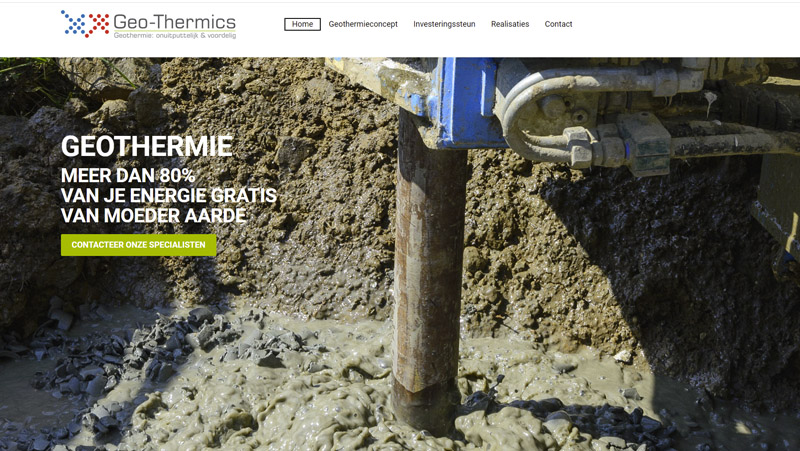Screen dimensions: 800x451
Task: Click the text VAN JE ENERGIE GRATIS
Action: pos(169,195)
